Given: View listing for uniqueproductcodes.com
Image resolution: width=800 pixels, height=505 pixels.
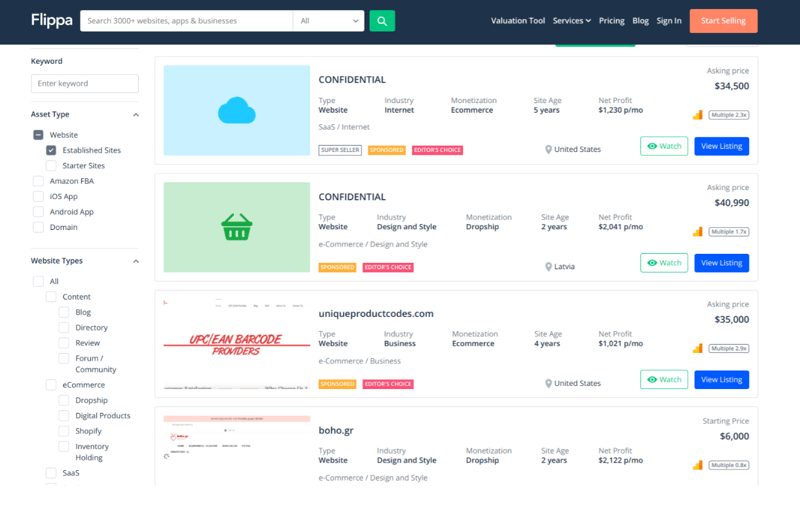Looking at the screenshot, I should (721, 380).
